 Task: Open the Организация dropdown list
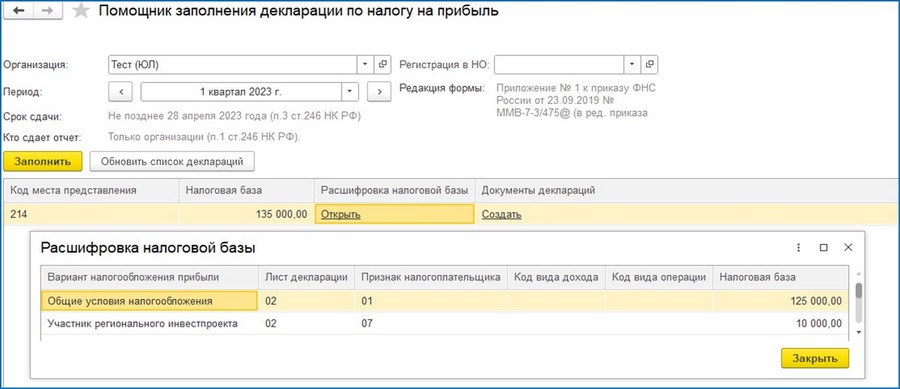[366, 65]
